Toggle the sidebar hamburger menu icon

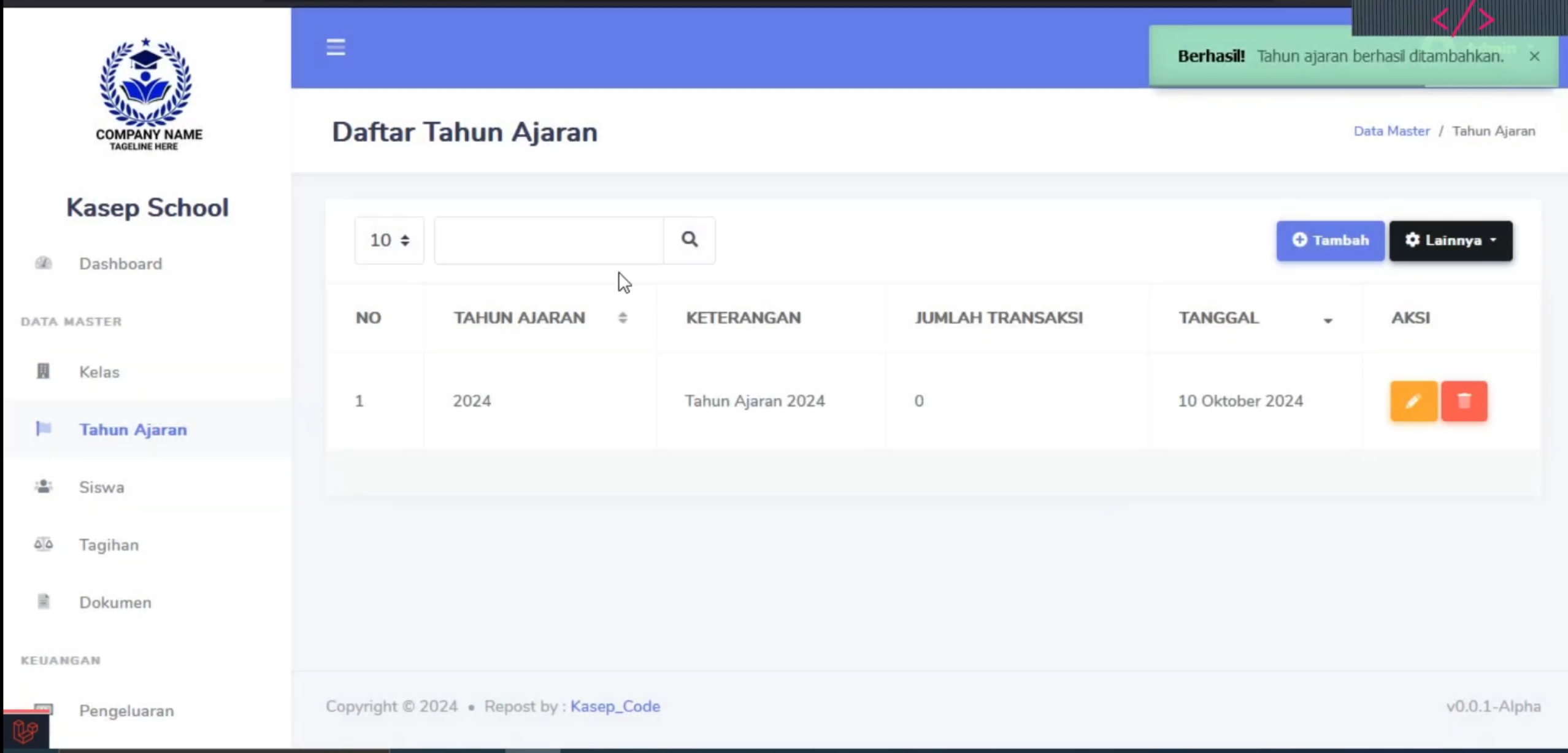pos(336,47)
